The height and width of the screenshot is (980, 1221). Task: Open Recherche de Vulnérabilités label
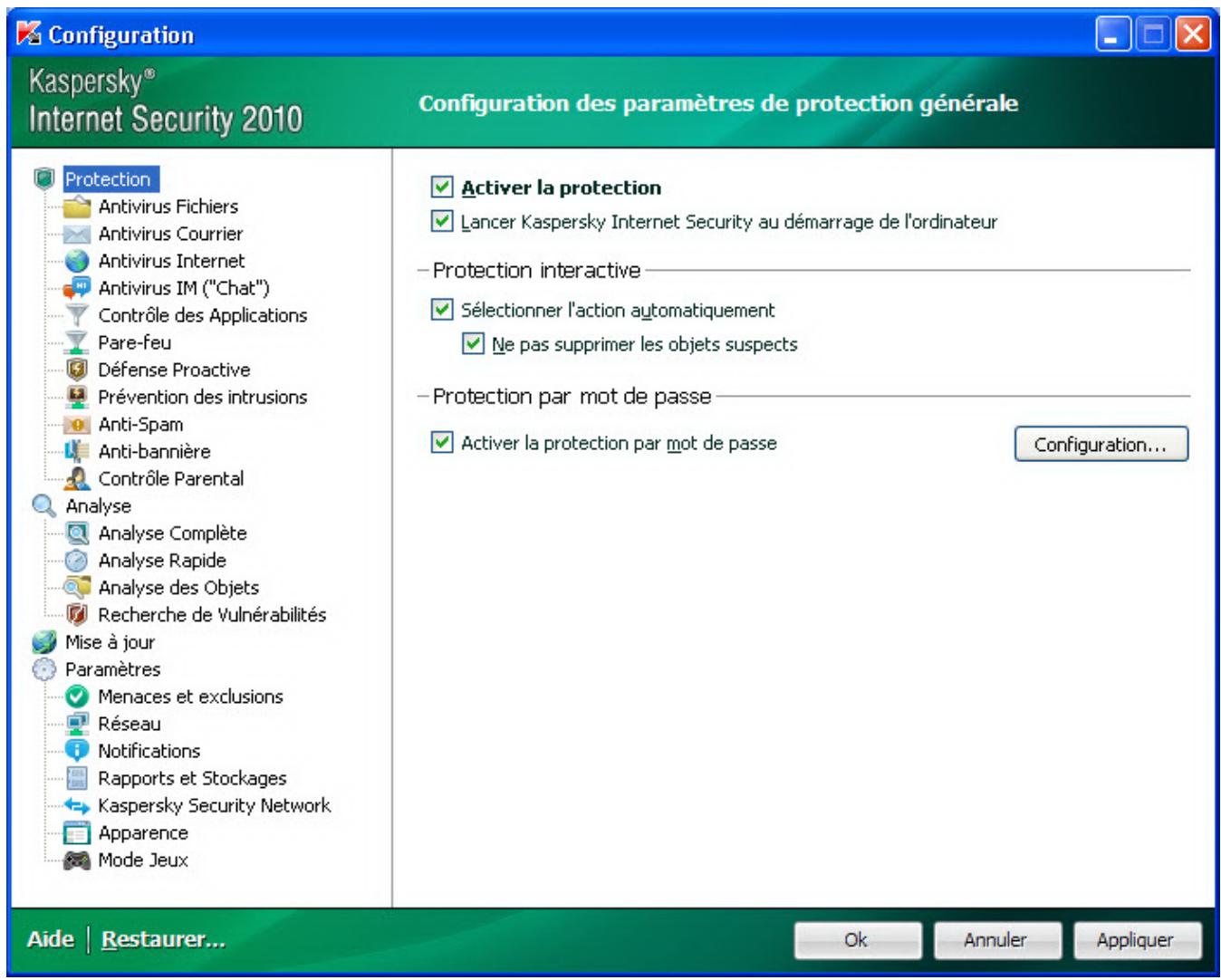pos(212,615)
